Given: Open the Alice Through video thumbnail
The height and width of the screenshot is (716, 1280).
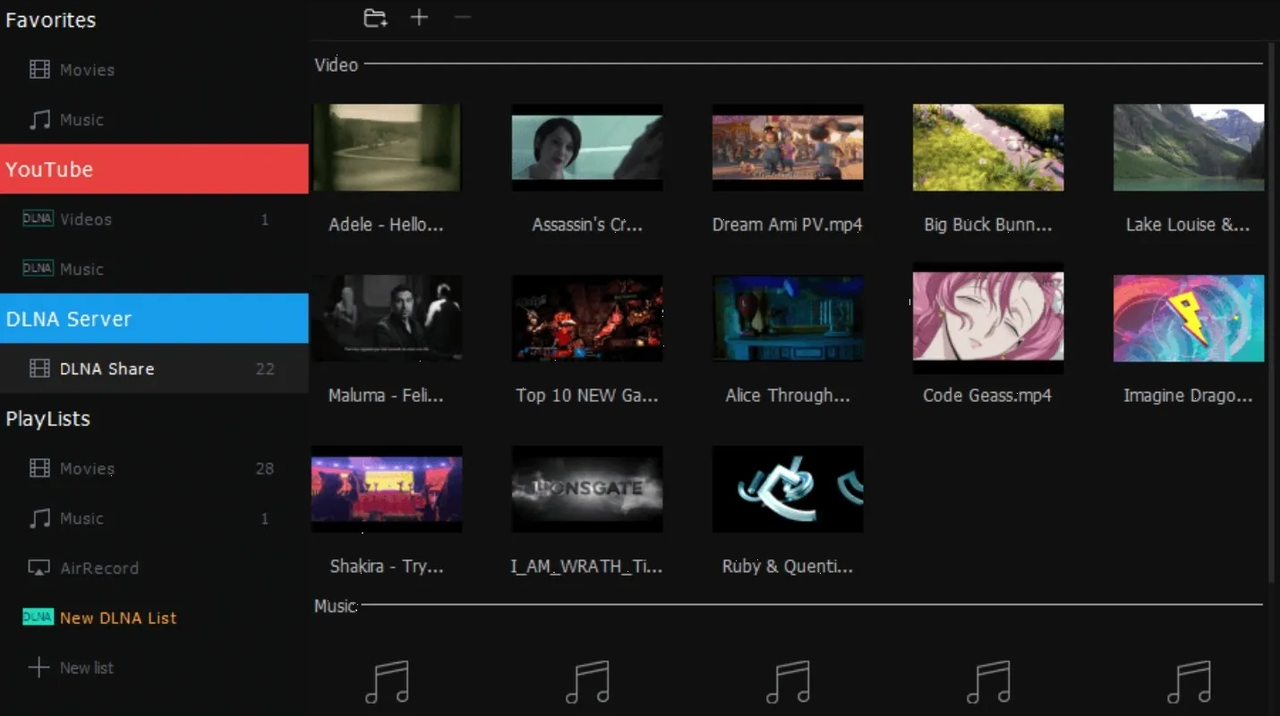Looking at the screenshot, I should 787,318.
